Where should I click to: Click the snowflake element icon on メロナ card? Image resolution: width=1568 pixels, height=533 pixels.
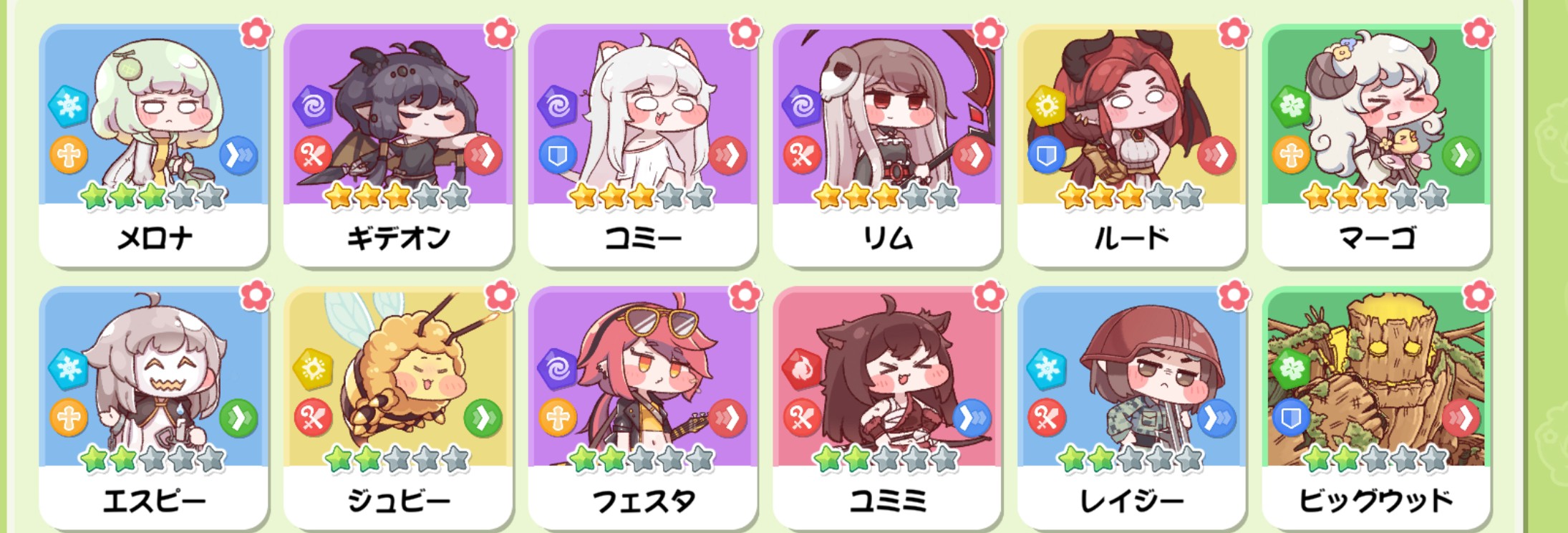(69, 106)
